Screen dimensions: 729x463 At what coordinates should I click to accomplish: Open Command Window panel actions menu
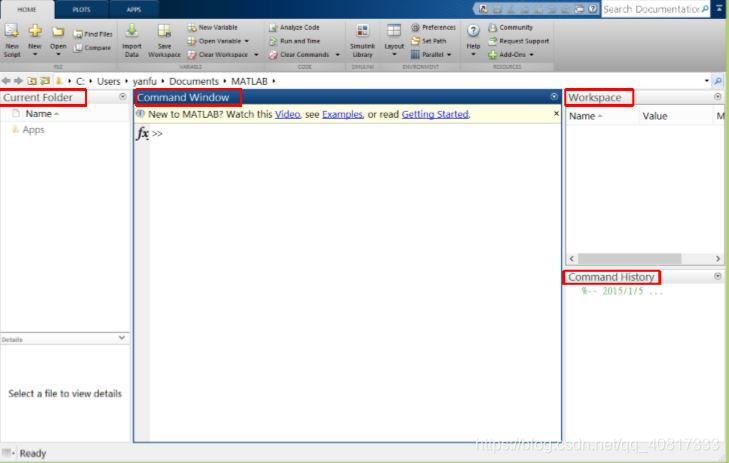click(554, 96)
